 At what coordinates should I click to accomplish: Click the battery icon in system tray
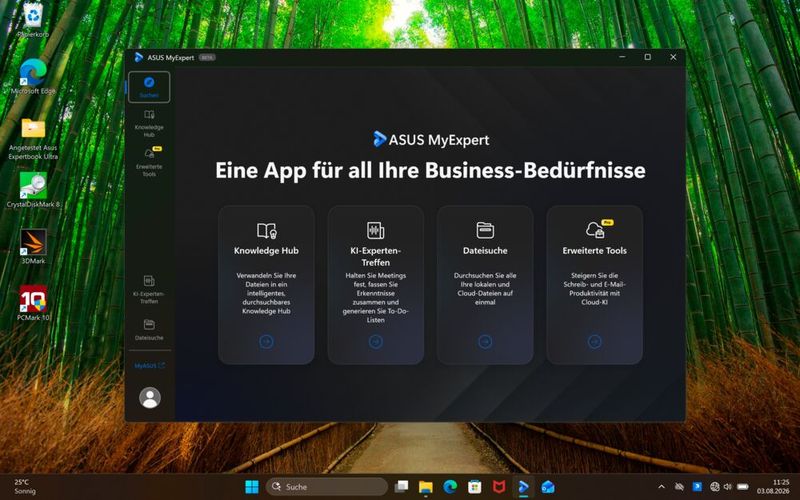[743, 487]
